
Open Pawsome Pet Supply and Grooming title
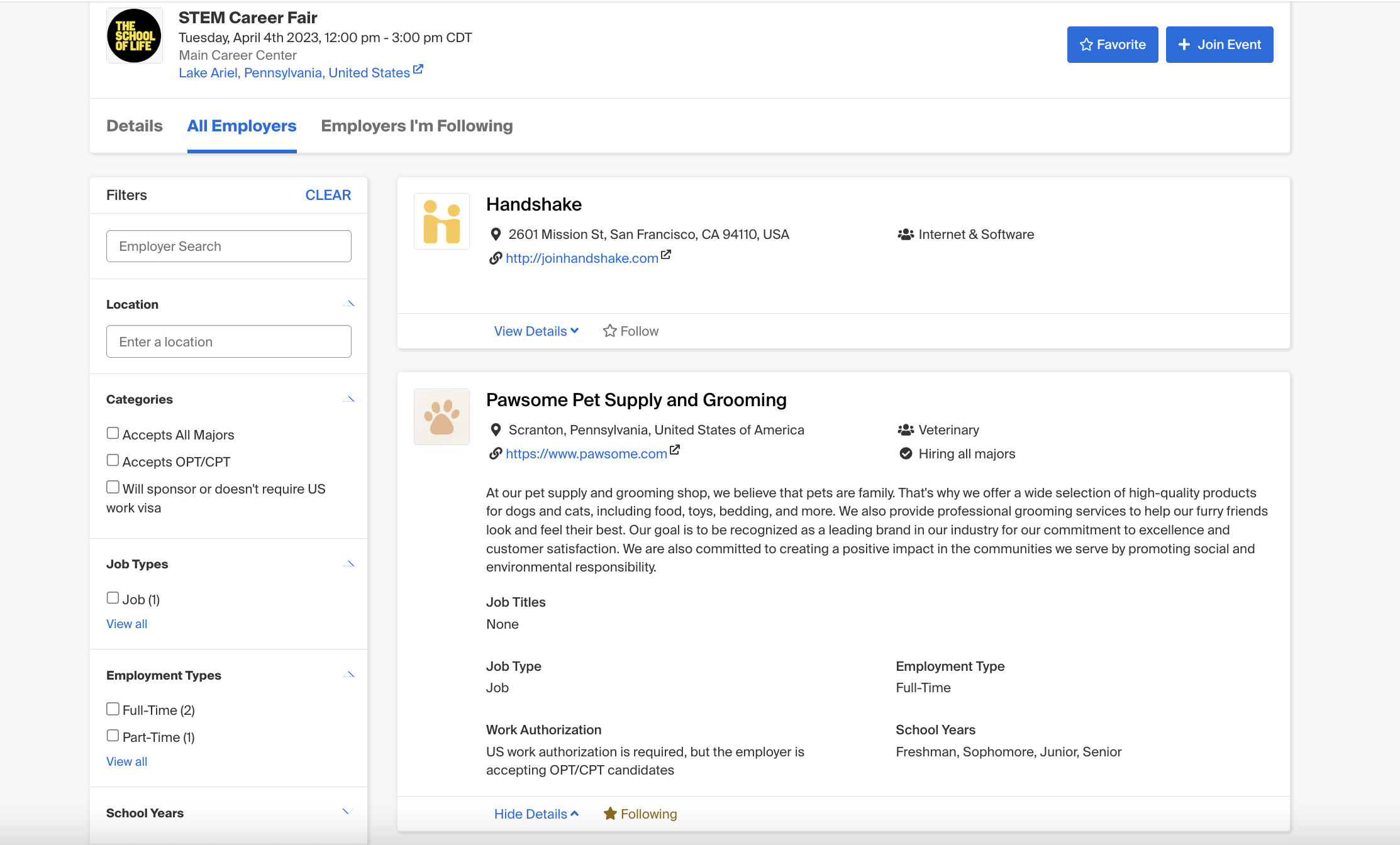(x=636, y=400)
